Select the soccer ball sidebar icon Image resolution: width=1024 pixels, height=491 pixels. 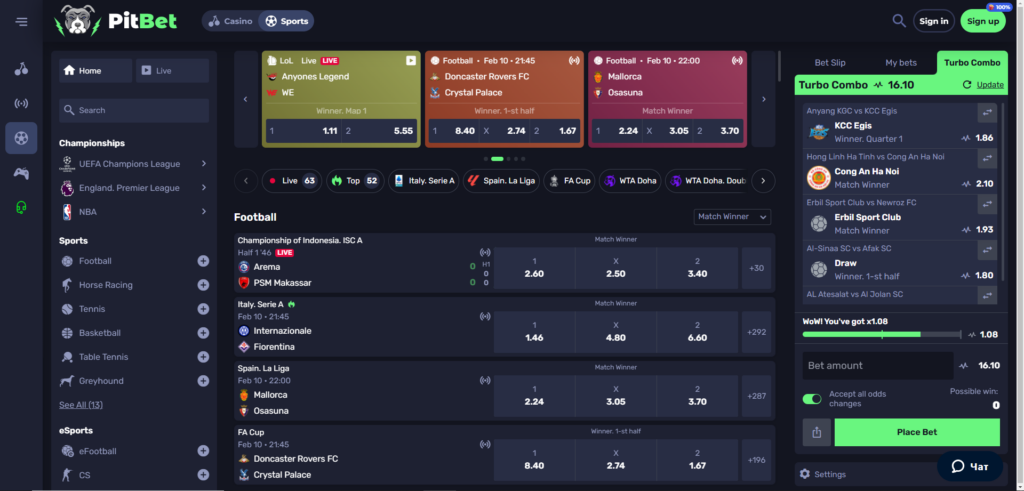point(21,137)
